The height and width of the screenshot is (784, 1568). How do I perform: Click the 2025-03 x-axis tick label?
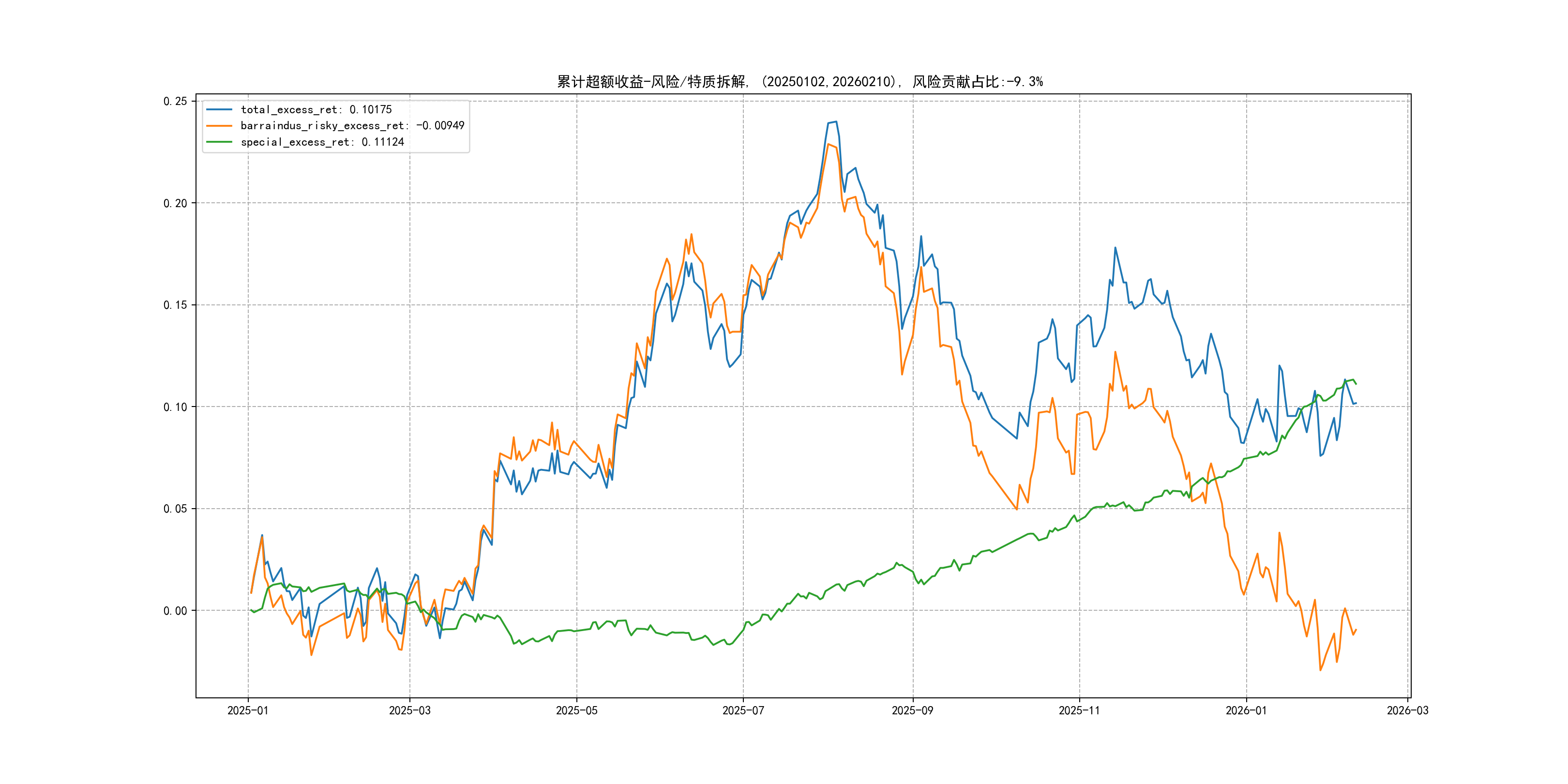point(409,710)
